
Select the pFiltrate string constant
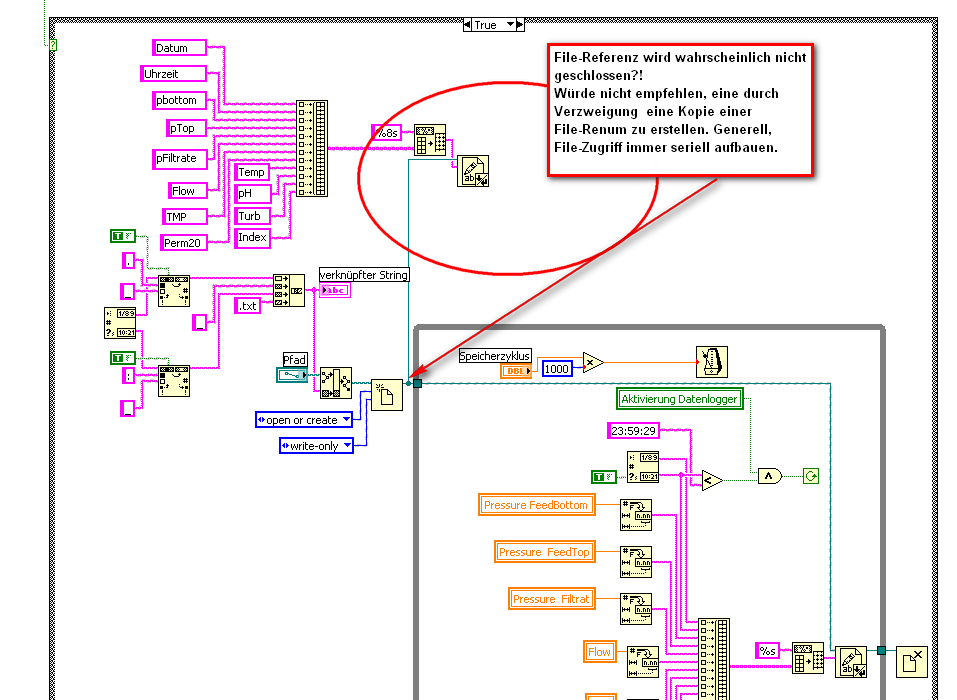[x=179, y=159]
